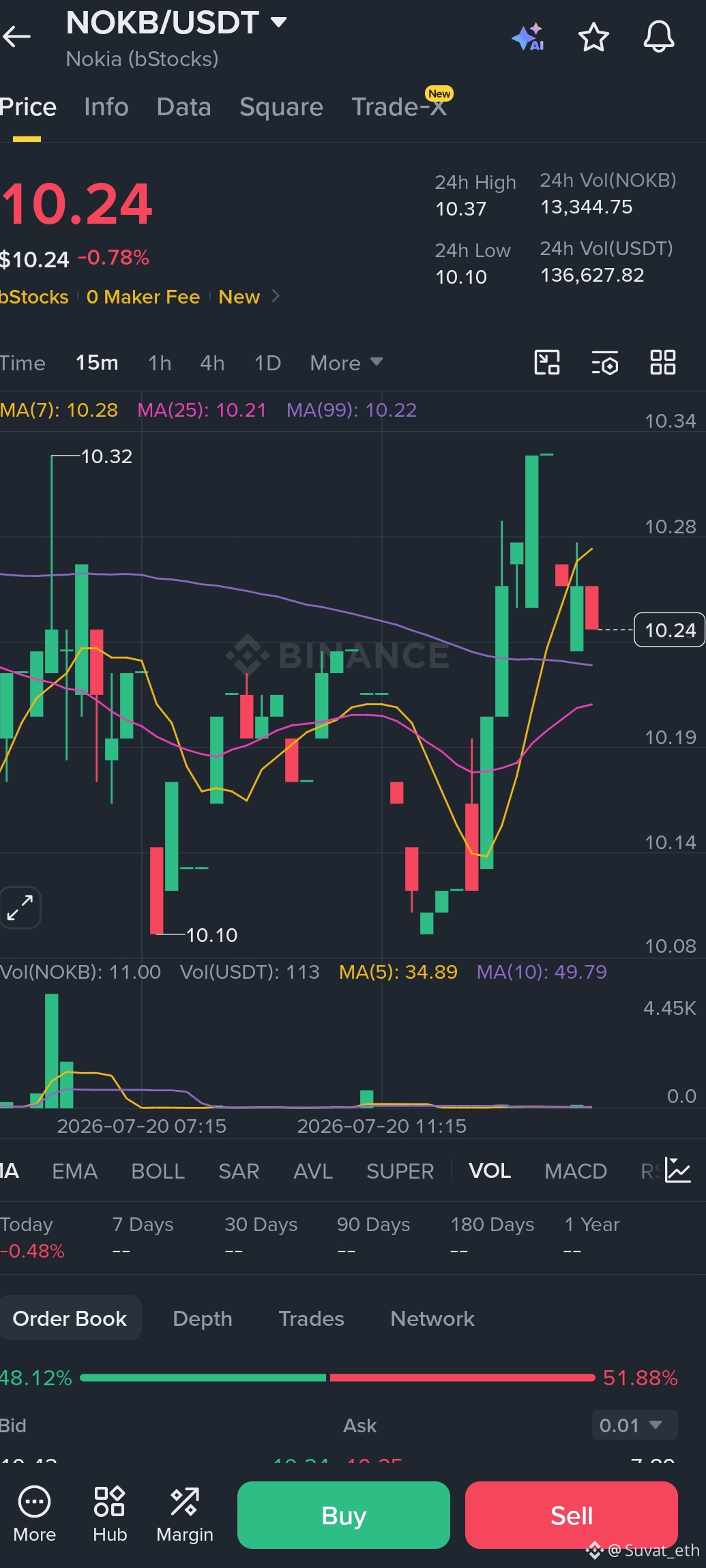Viewport: 706px width, 1568px height.
Task: Open indicator chart settings icon beside RSI
Action: tap(677, 1170)
